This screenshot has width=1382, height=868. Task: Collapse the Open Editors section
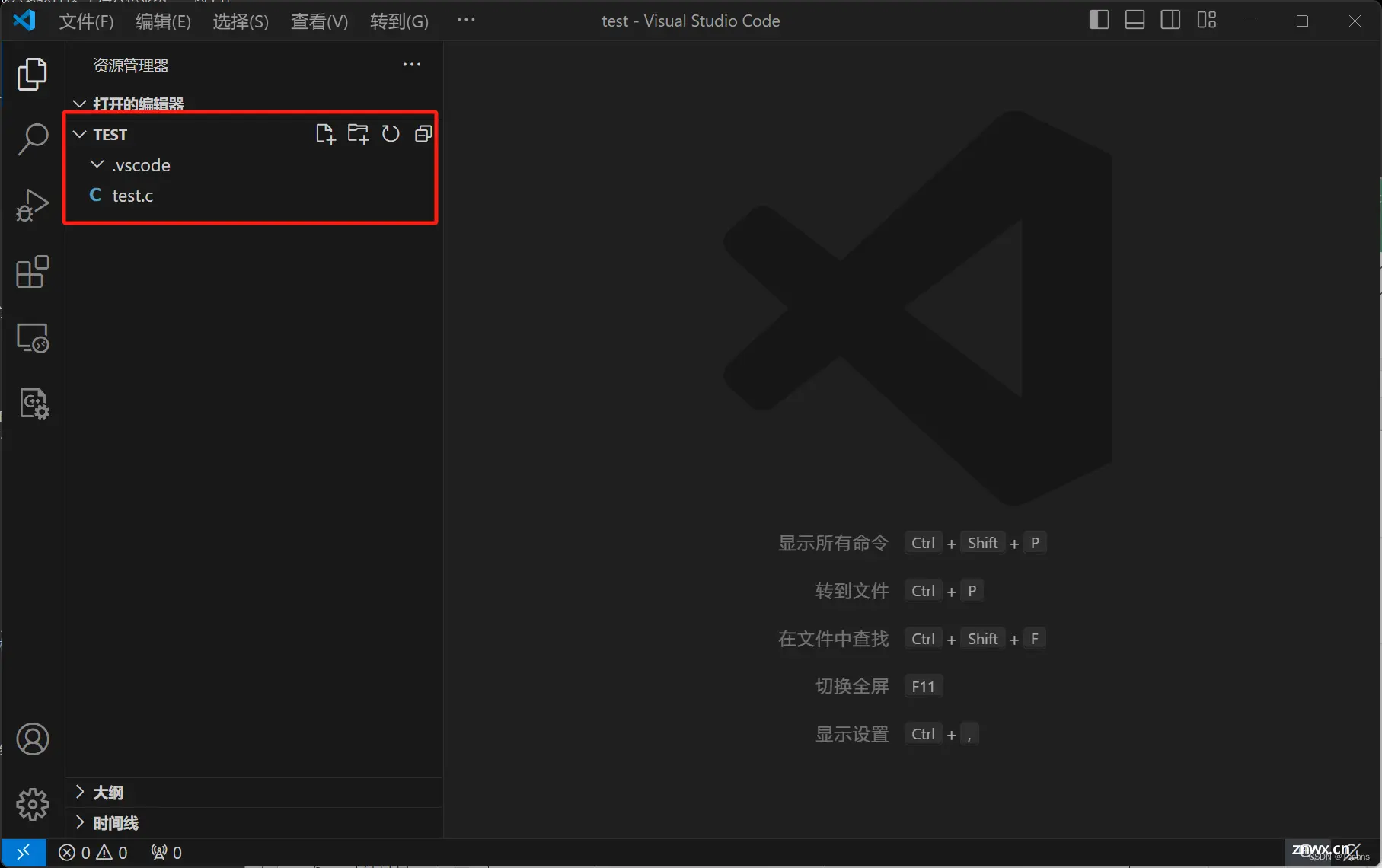tap(79, 104)
